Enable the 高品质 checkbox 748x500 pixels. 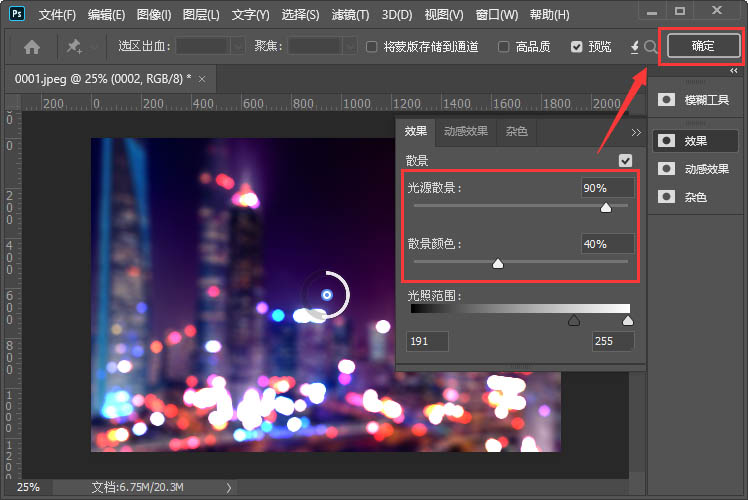coord(503,47)
